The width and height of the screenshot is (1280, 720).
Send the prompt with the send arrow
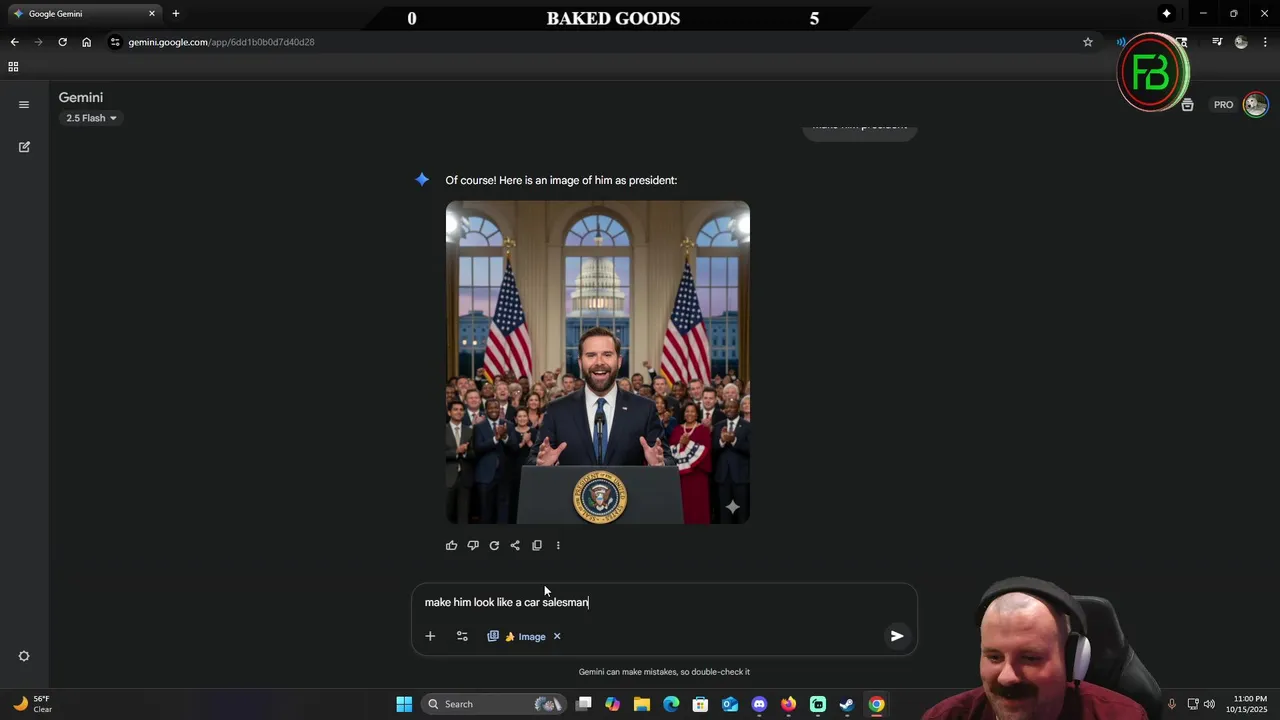pos(897,636)
